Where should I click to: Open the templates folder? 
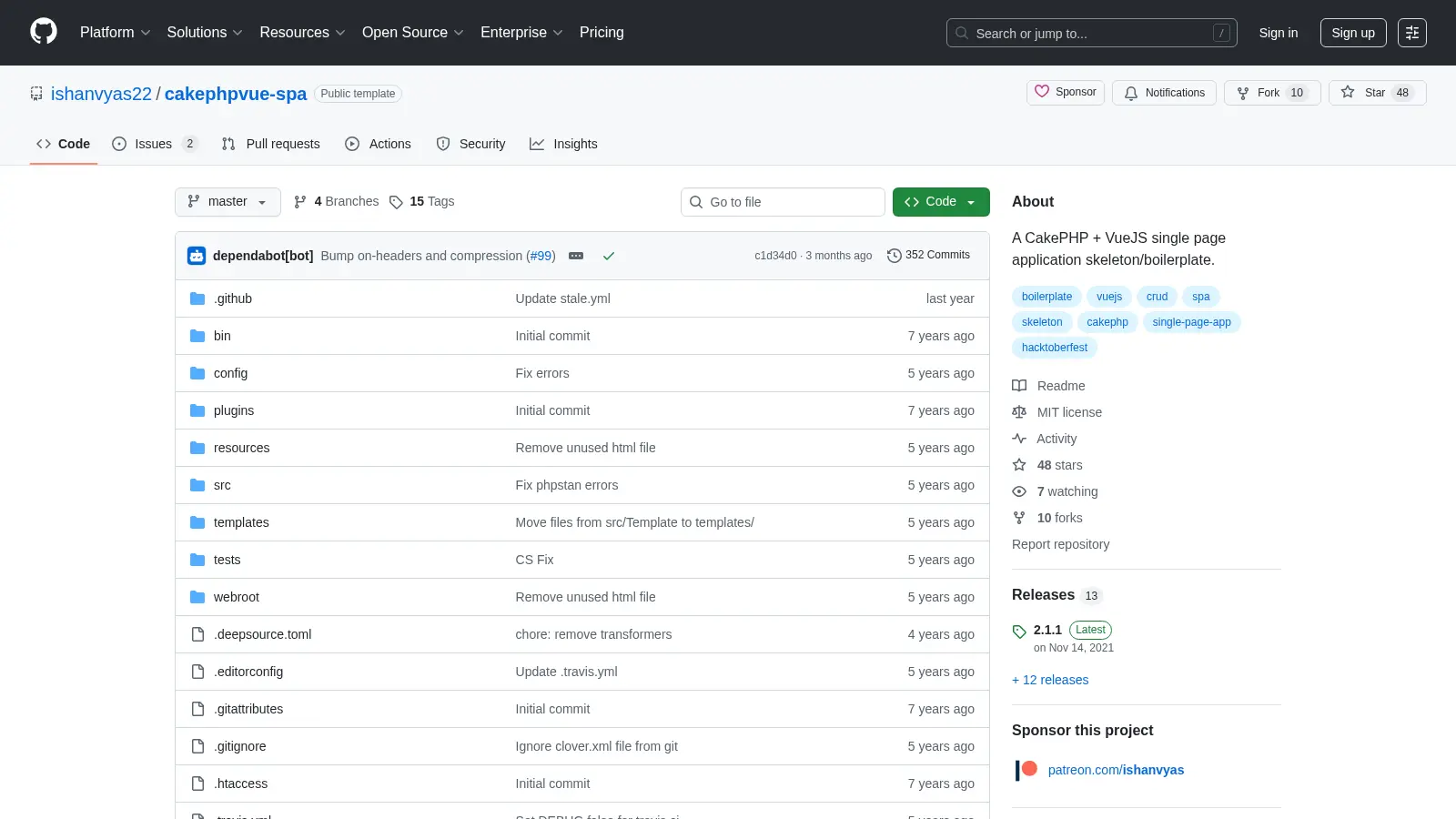tap(241, 522)
